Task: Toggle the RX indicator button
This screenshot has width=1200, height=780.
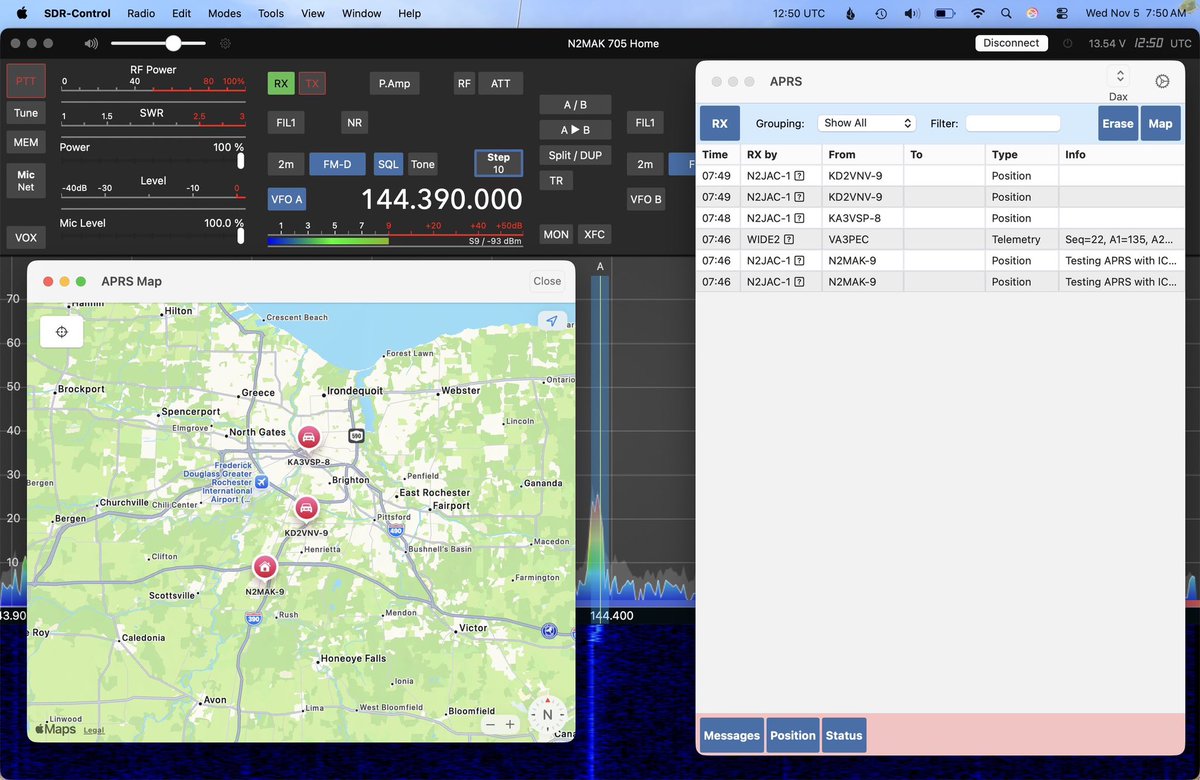Action: tap(281, 84)
